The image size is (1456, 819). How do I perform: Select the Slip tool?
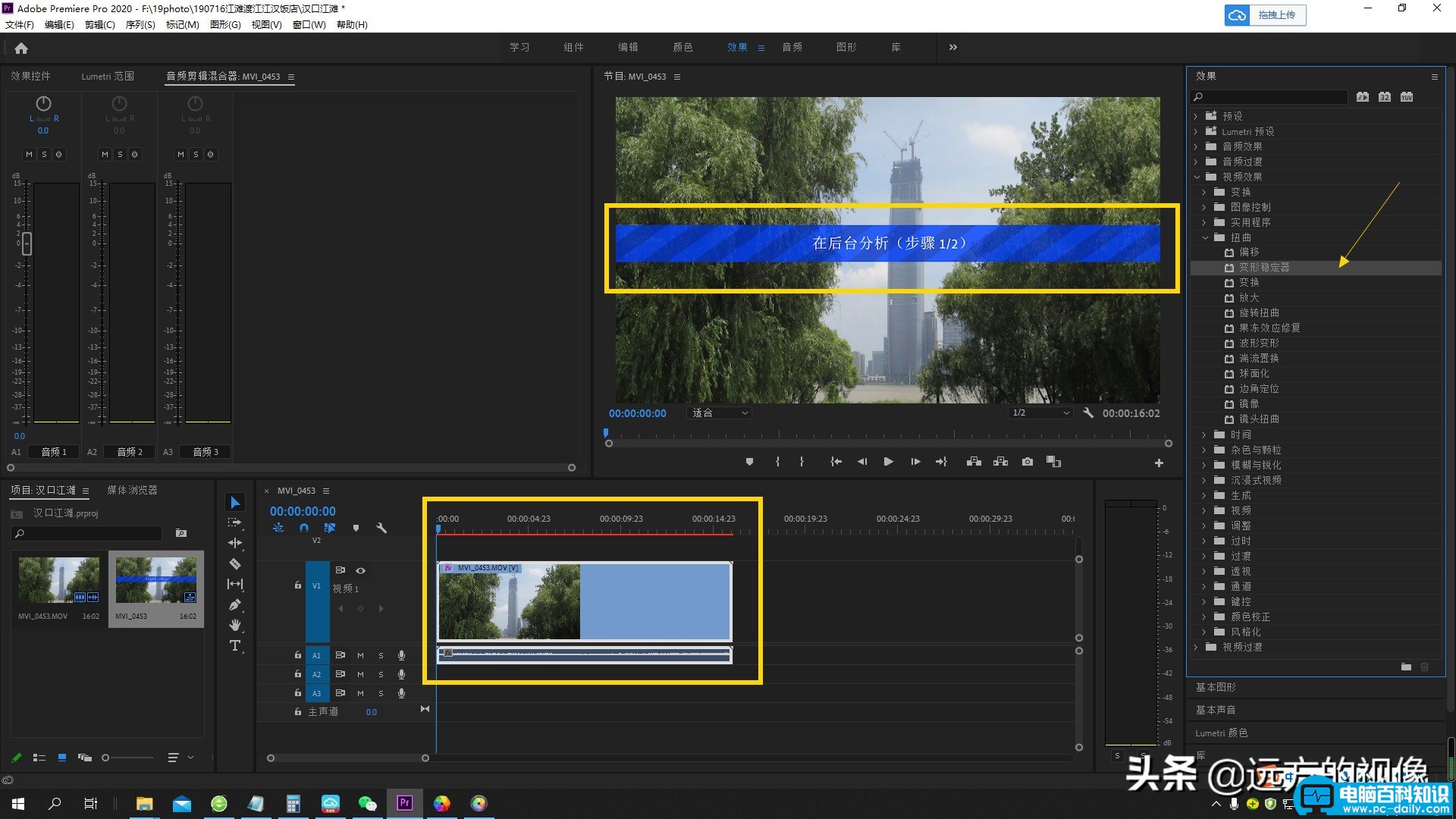tap(235, 584)
